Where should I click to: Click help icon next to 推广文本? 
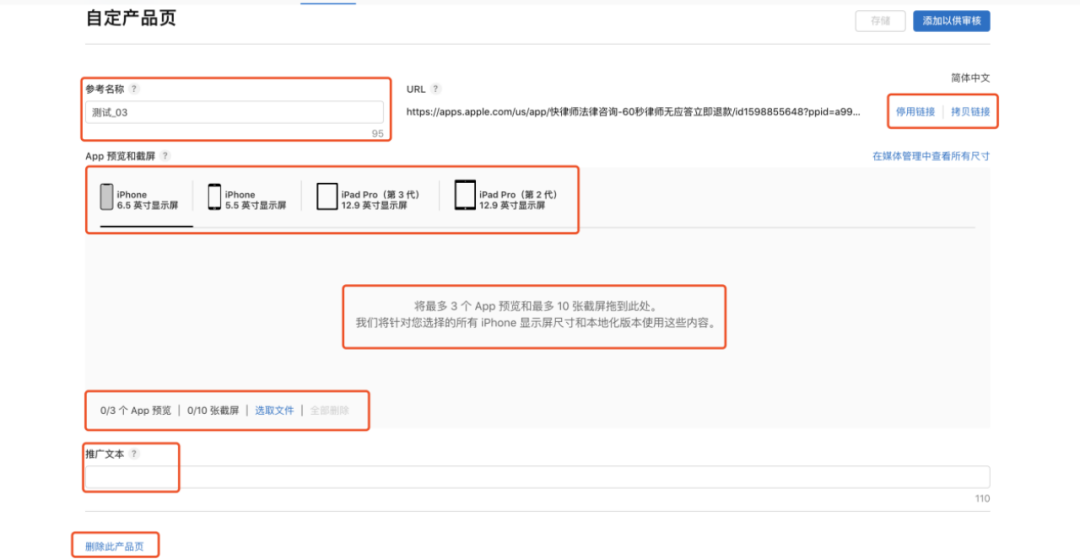(x=134, y=454)
